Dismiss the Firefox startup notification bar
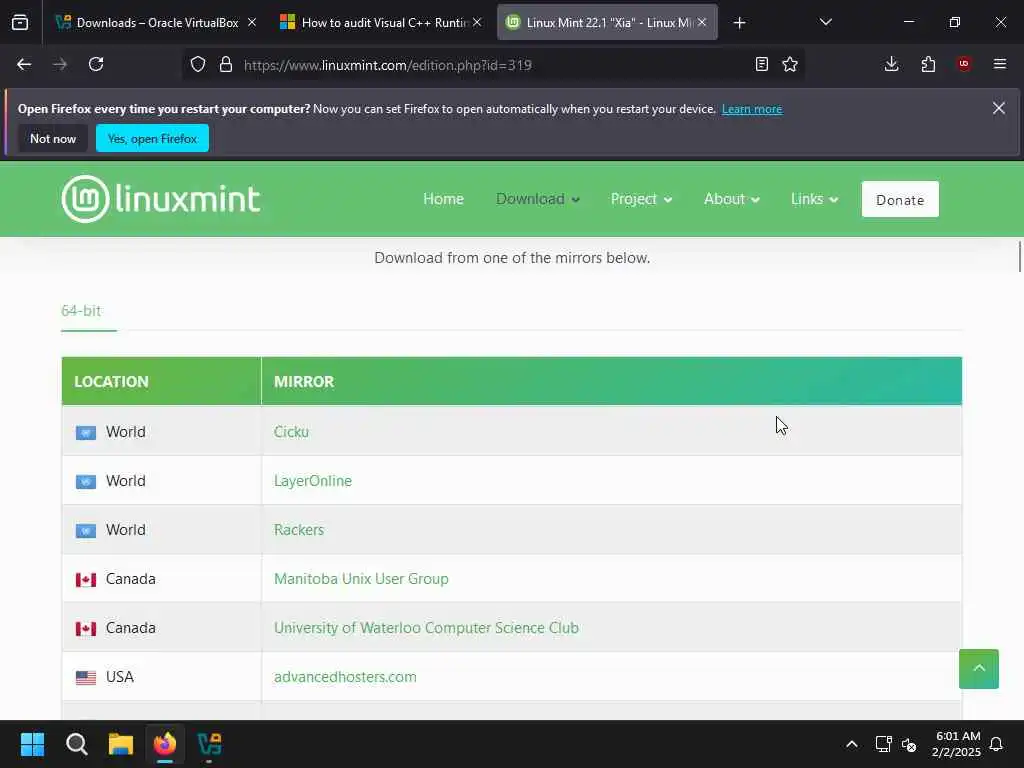Image resolution: width=1024 pixels, height=768 pixels. 999,108
